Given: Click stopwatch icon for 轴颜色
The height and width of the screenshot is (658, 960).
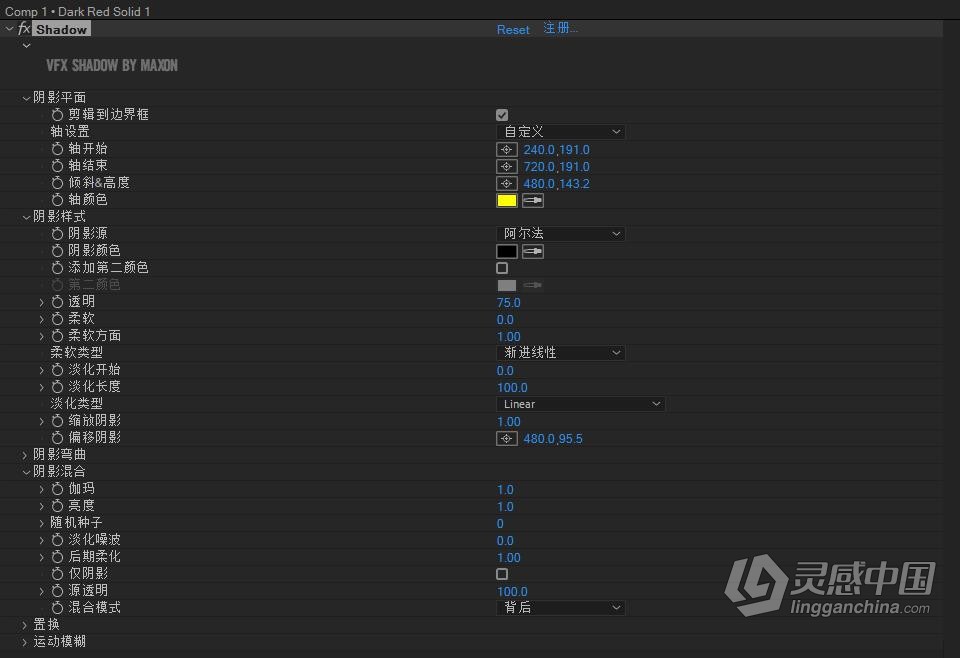Looking at the screenshot, I should tap(57, 200).
